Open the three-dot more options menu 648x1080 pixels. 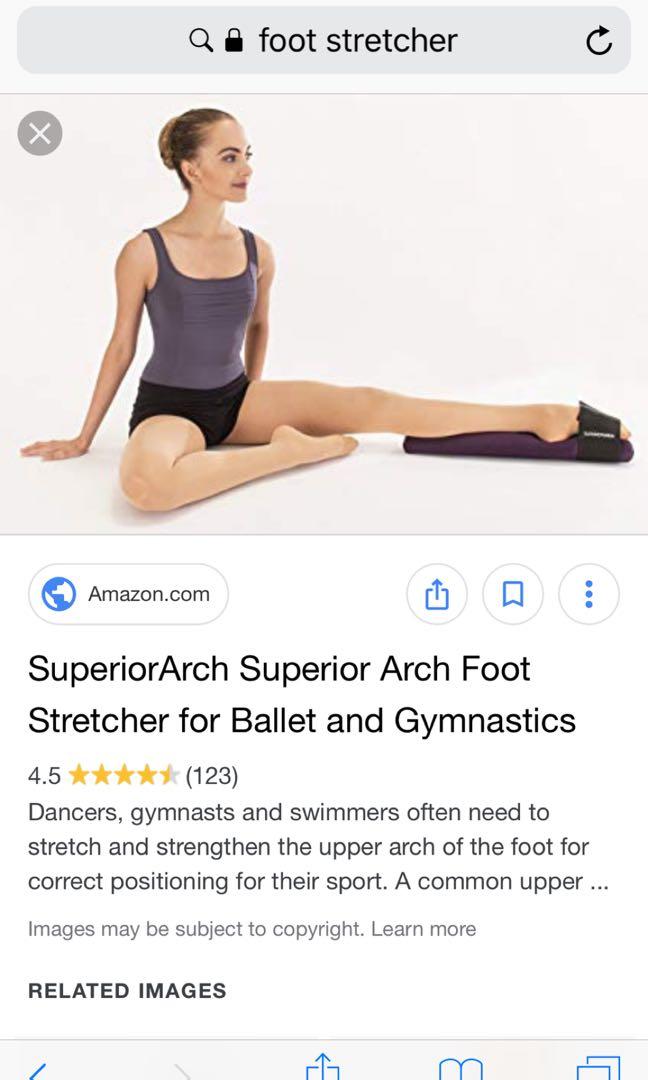(588, 594)
